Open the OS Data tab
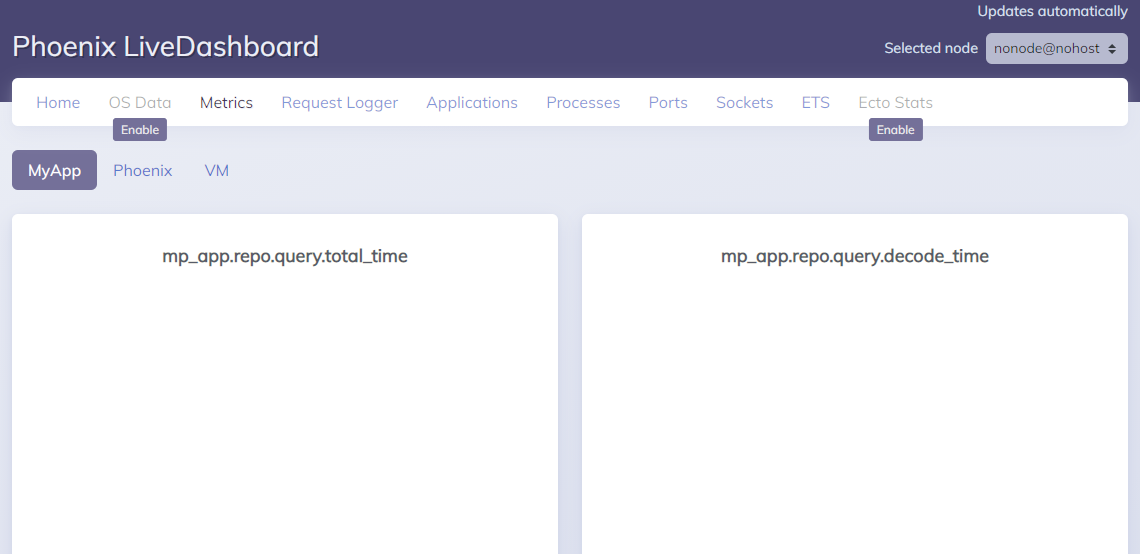The width and height of the screenshot is (1140, 554). tap(140, 103)
